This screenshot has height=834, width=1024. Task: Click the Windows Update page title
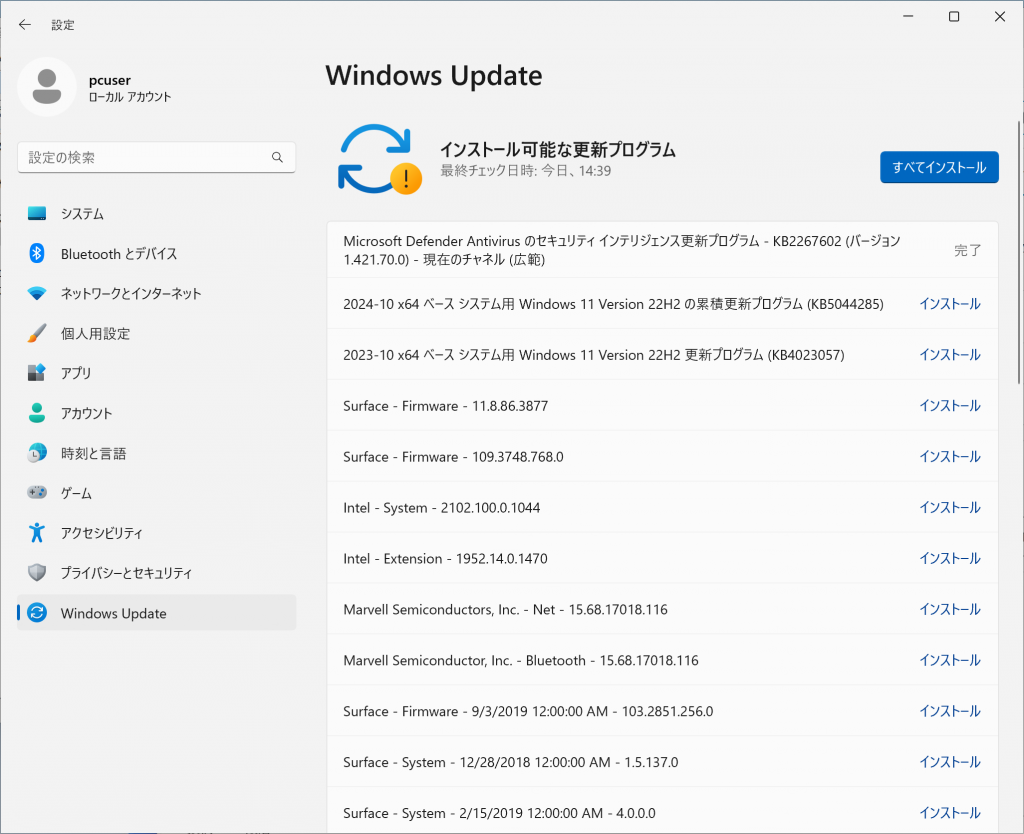click(x=434, y=76)
